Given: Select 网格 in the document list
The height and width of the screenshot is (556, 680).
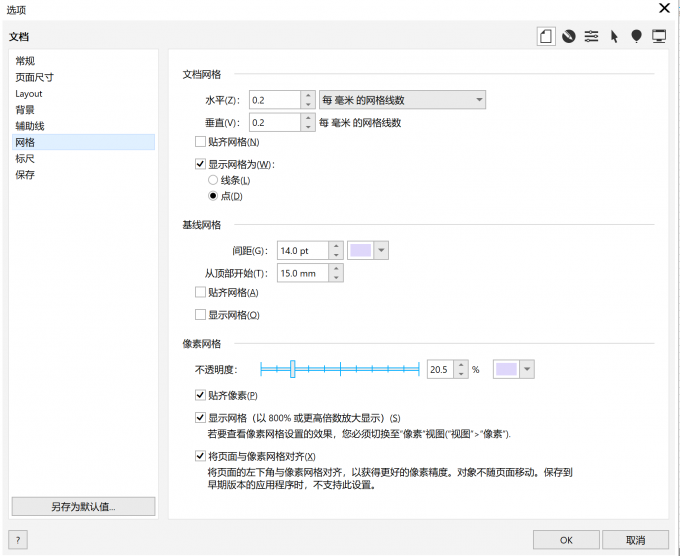Looking at the screenshot, I should [83, 142].
